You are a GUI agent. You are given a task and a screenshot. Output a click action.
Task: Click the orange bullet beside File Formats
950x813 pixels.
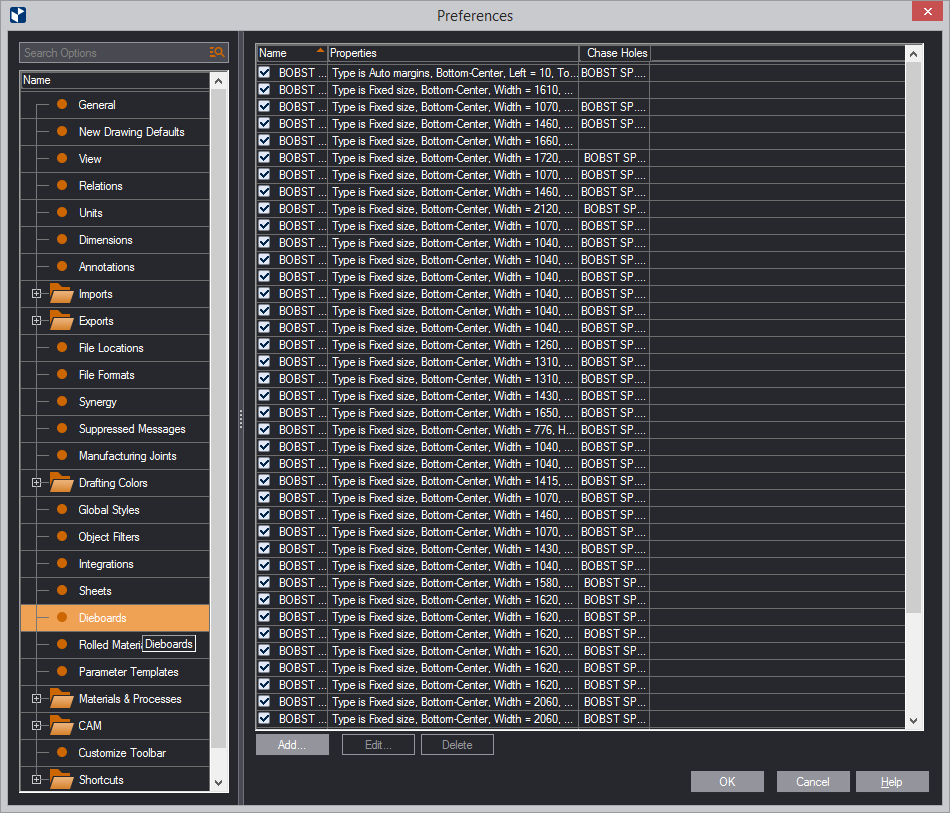(62, 374)
